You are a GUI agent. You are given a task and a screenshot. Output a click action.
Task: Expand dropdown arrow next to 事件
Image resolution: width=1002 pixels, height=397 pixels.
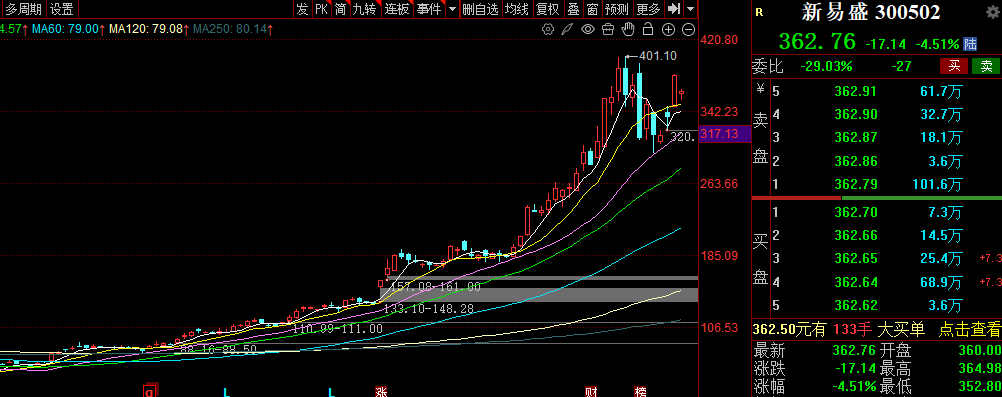pyautogui.click(x=452, y=9)
